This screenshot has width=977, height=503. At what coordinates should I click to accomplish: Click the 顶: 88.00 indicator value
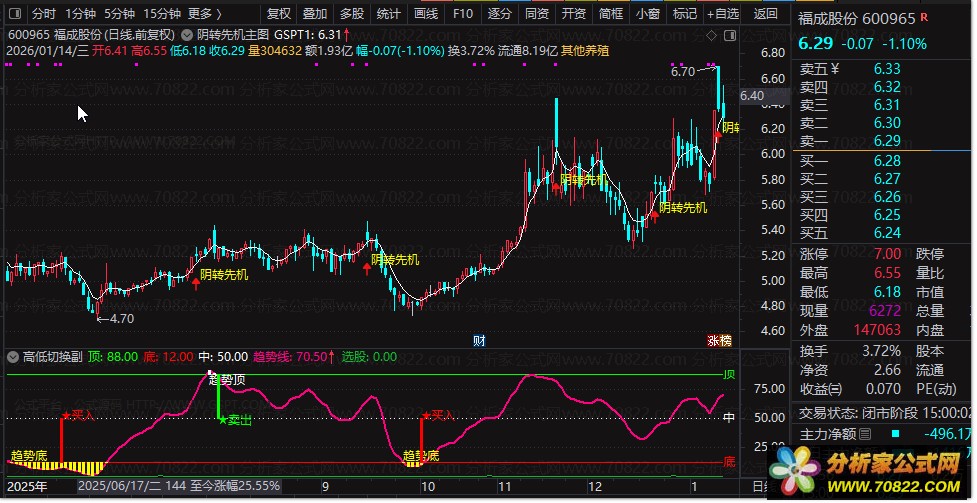tap(113, 357)
